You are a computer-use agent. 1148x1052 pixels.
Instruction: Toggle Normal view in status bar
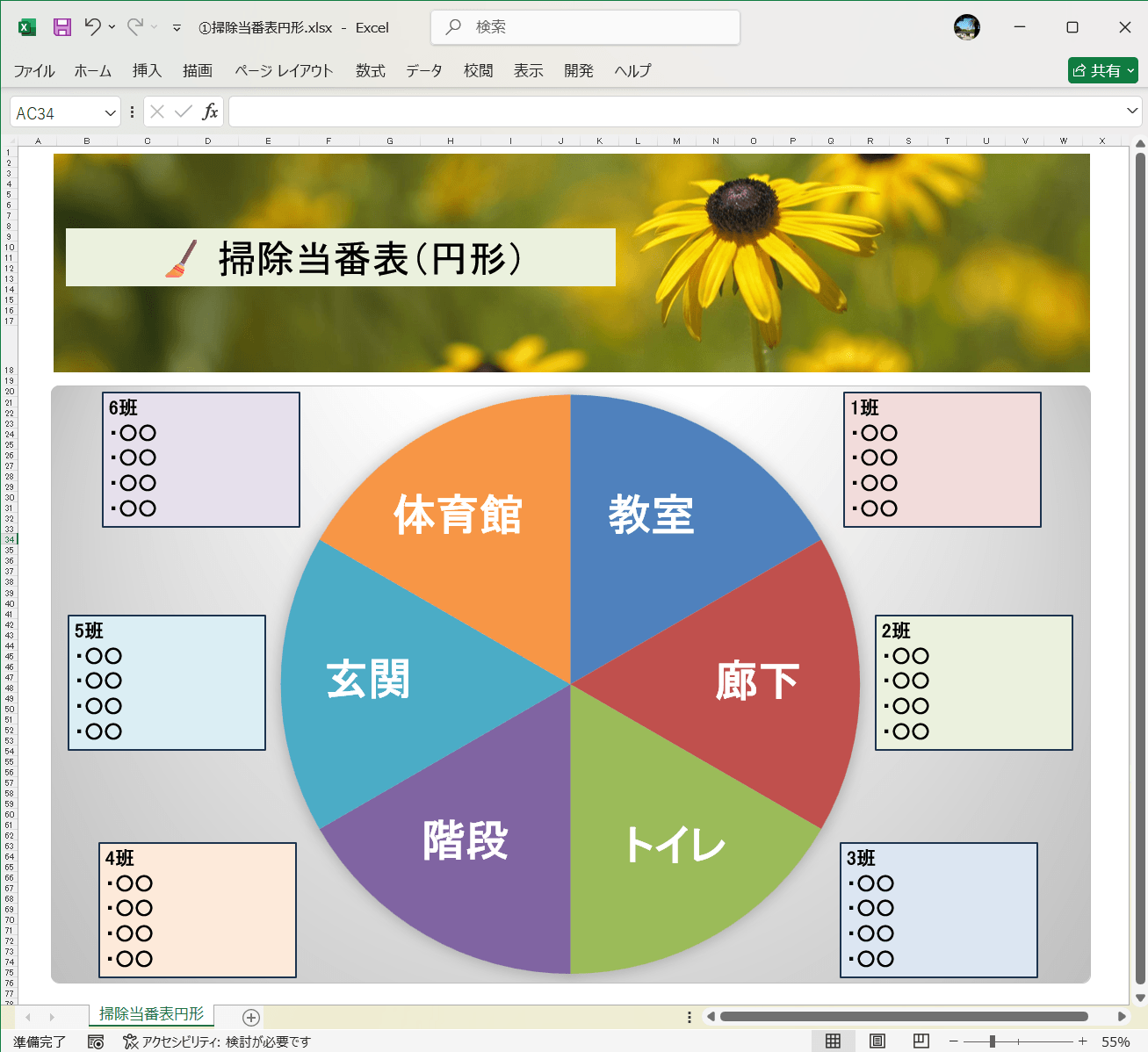point(833,1041)
